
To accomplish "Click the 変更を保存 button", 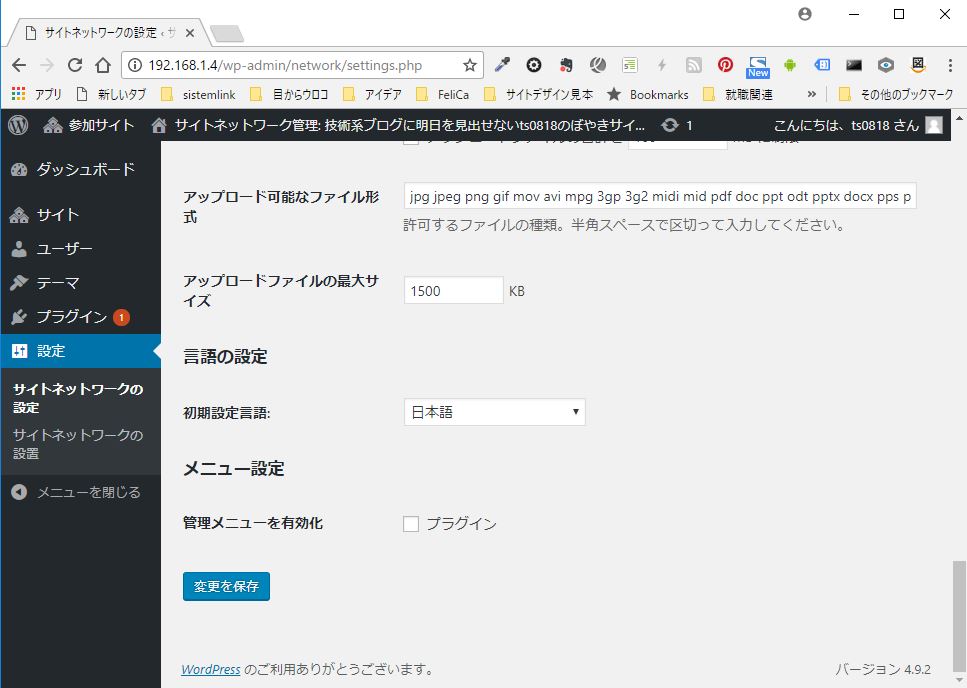I will tap(226, 586).
